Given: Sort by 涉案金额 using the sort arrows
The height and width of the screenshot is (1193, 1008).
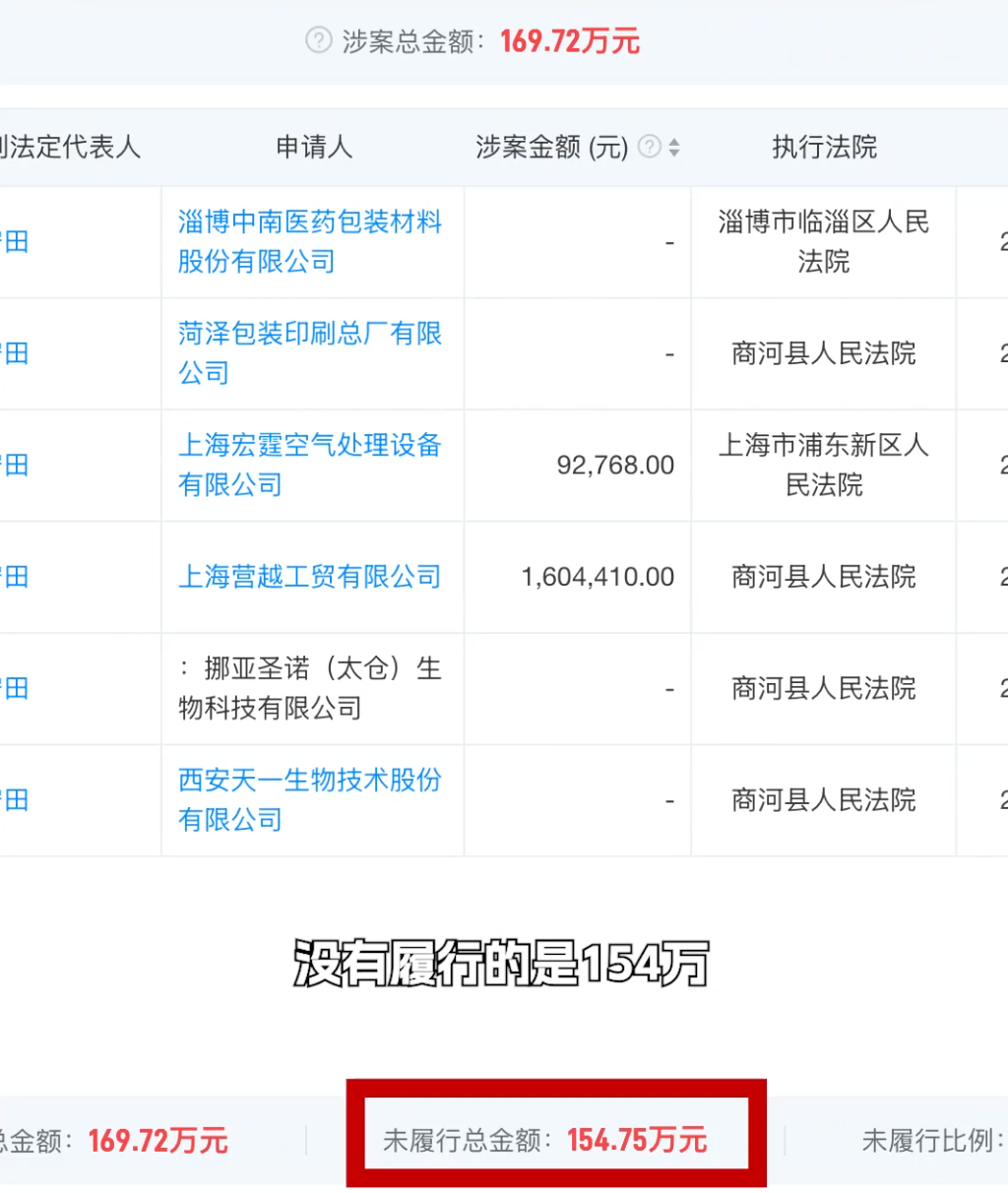Looking at the screenshot, I should [x=674, y=148].
